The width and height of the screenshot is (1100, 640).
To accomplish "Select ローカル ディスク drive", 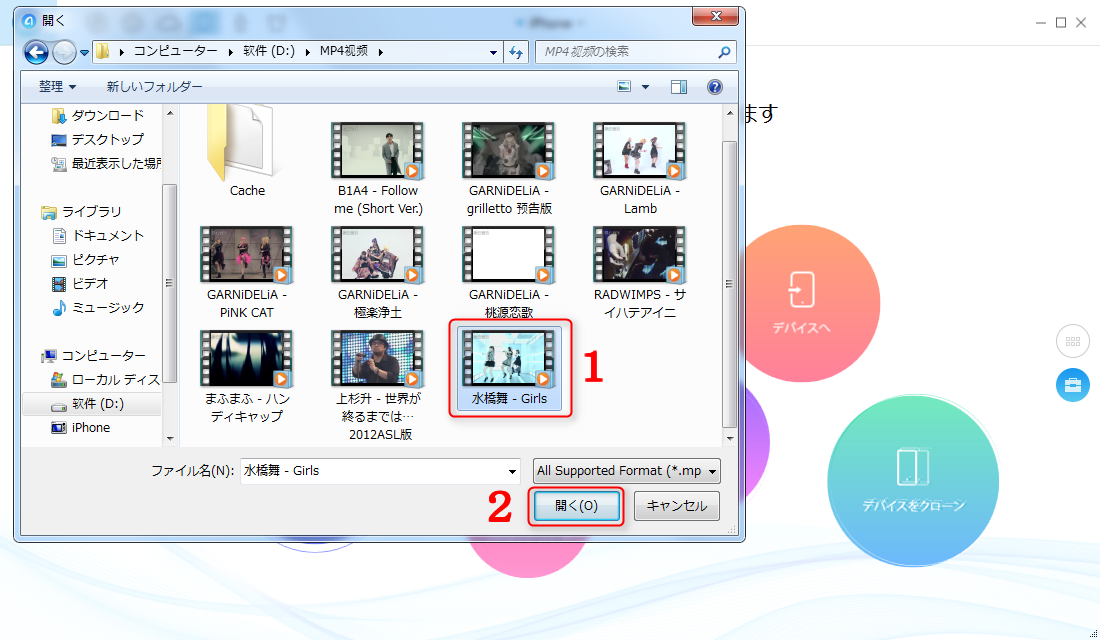I will (105, 380).
